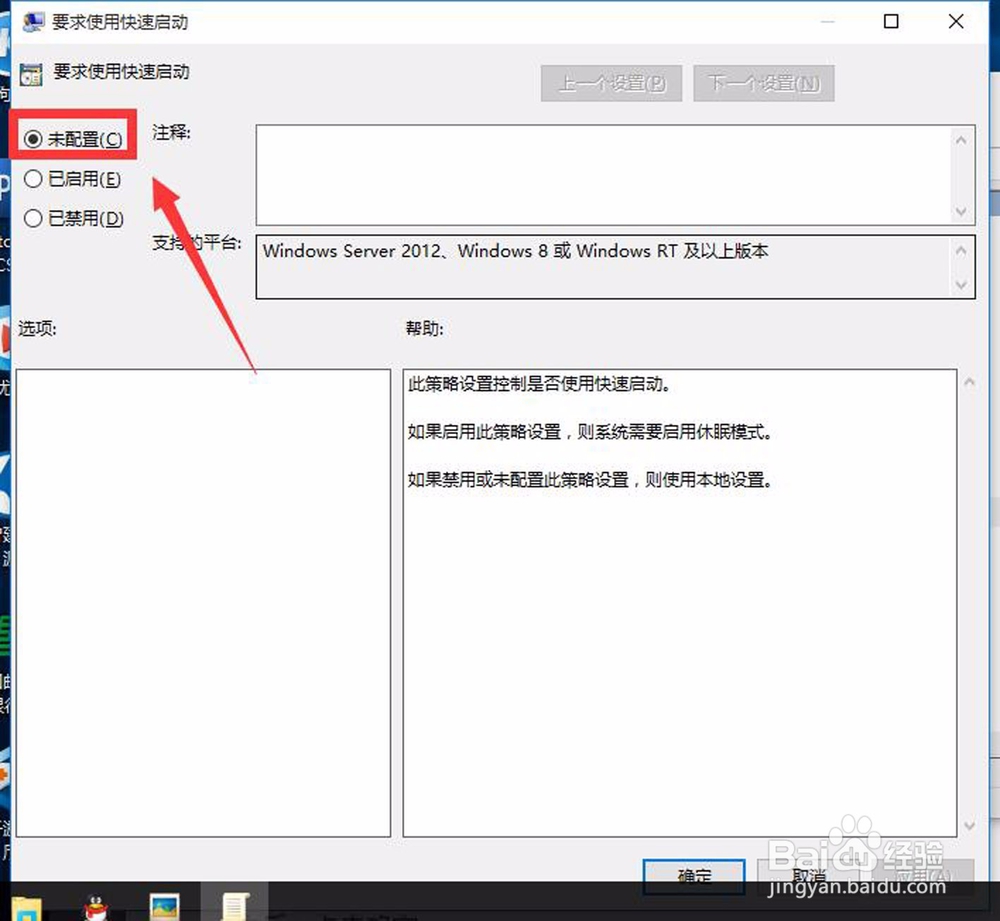
Task: Select the Group Policy Editor taskbar icon
Action: (x=235, y=905)
